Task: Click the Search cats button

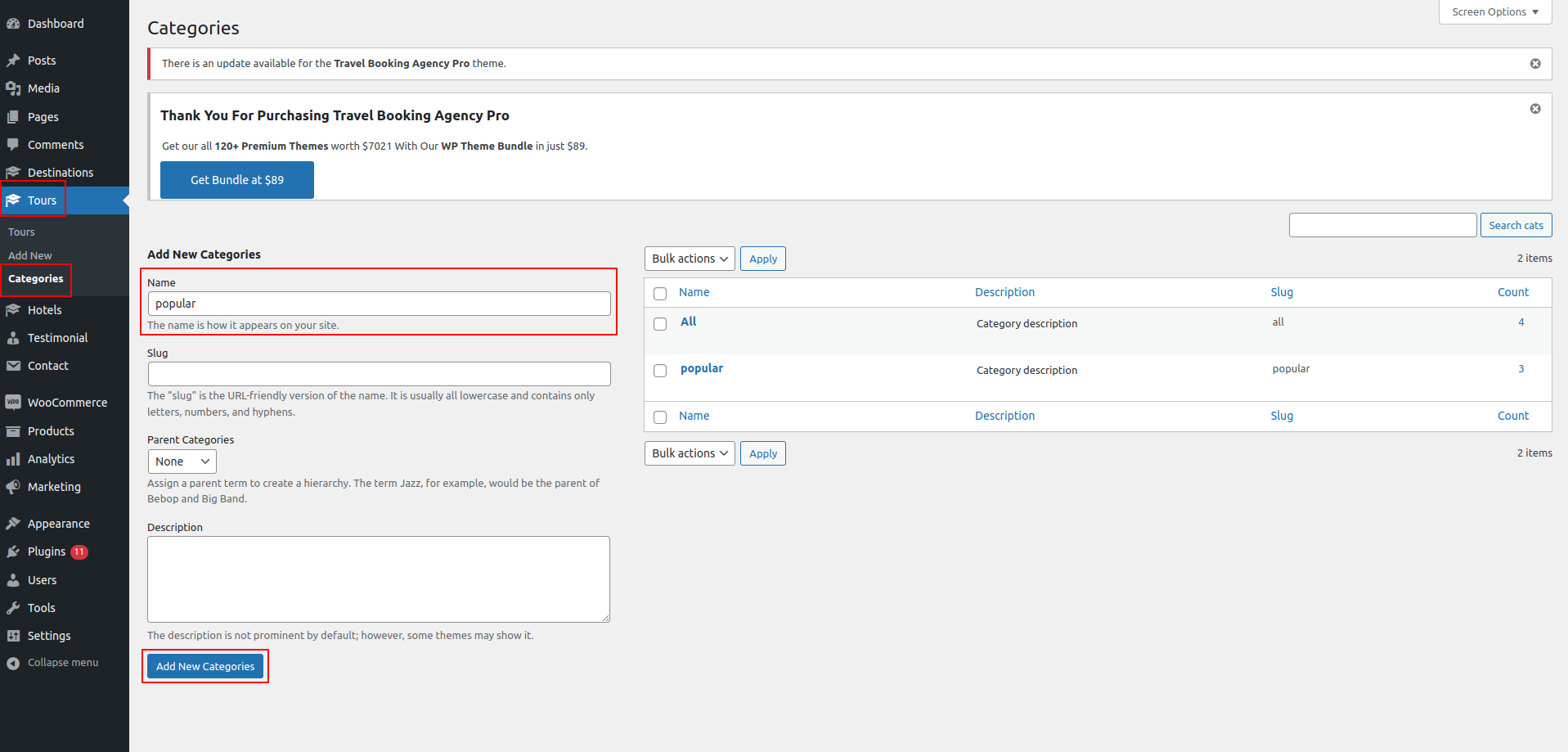Action: (1516, 225)
